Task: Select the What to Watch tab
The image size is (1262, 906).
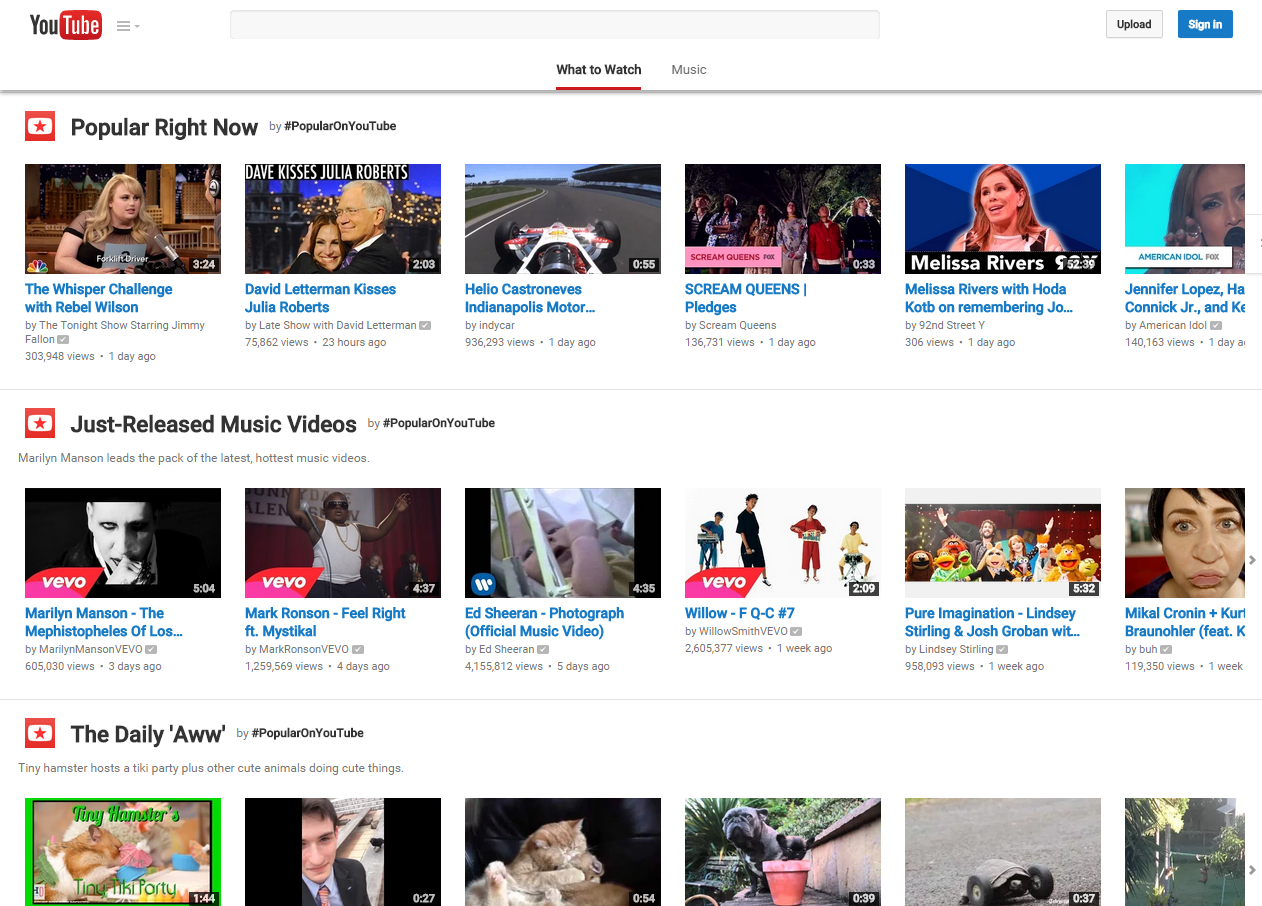Action: coord(598,70)
